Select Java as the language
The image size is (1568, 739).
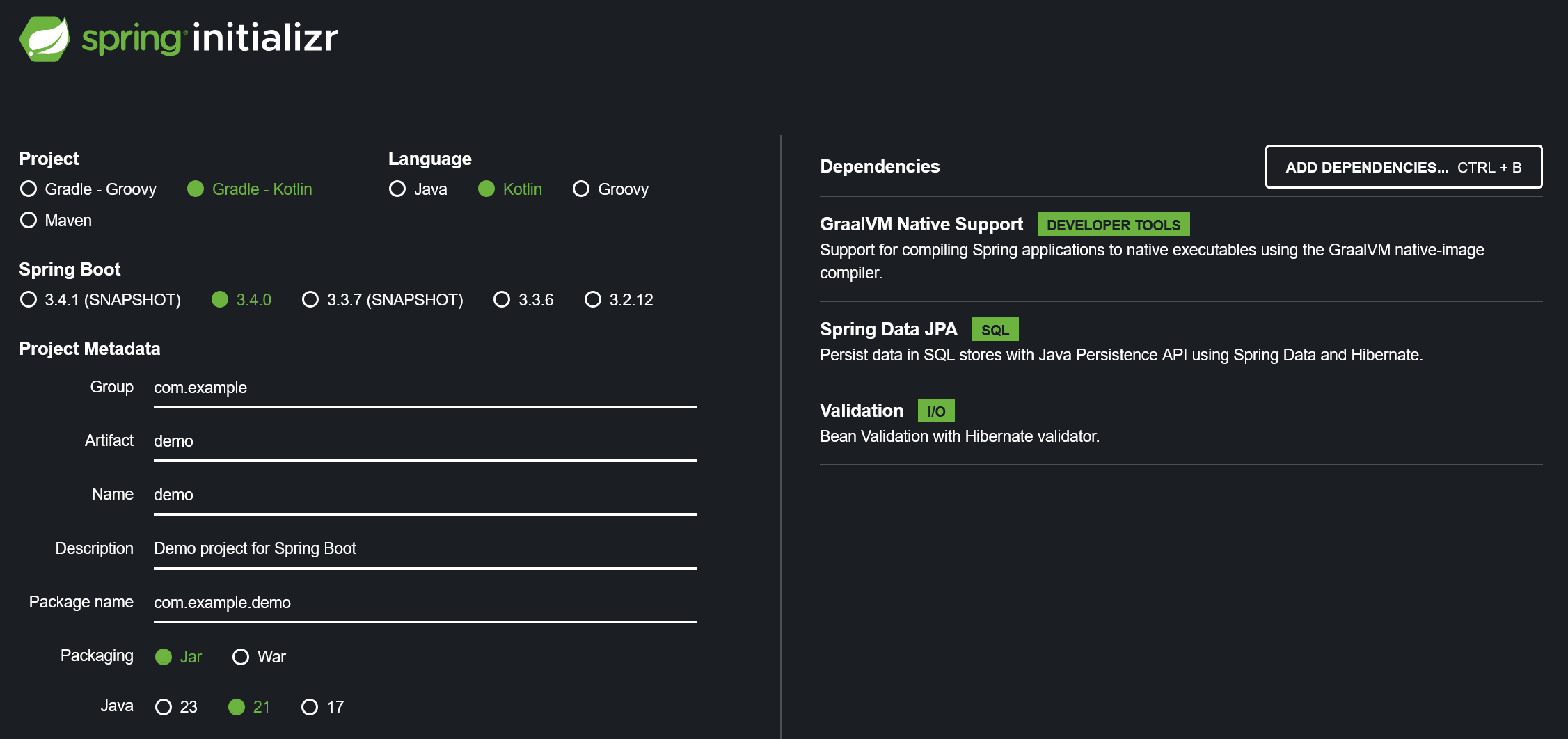click(x=418, y=189)
